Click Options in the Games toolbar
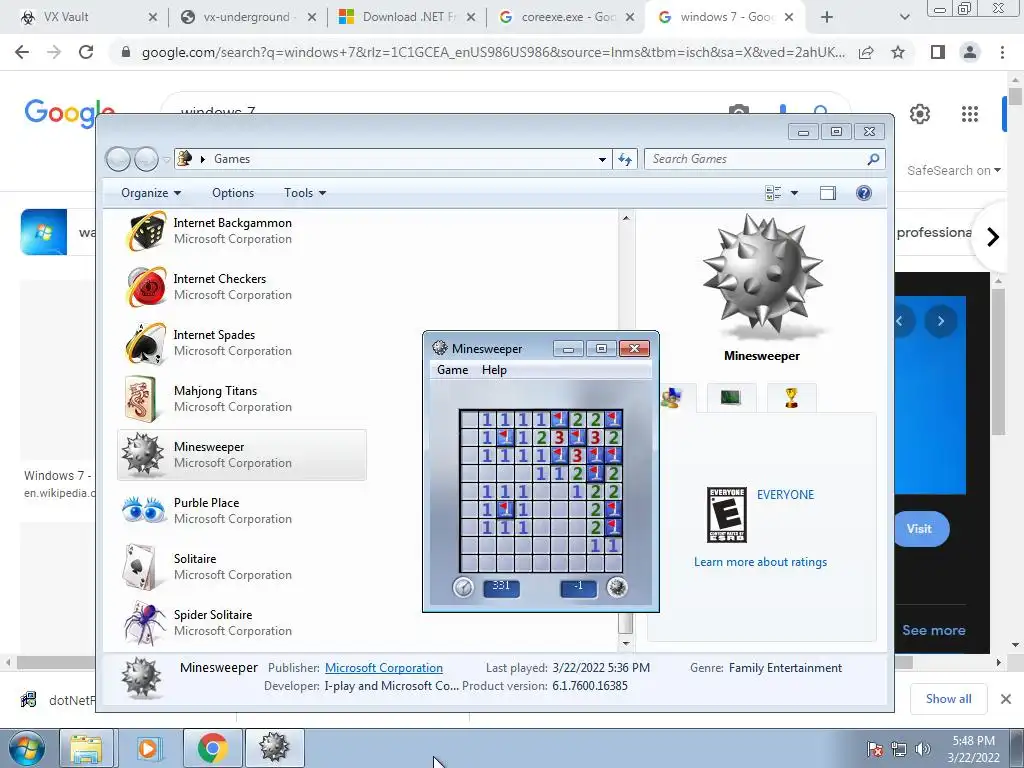The height and width of the screenshot is (768, 1024). (232, 193)
